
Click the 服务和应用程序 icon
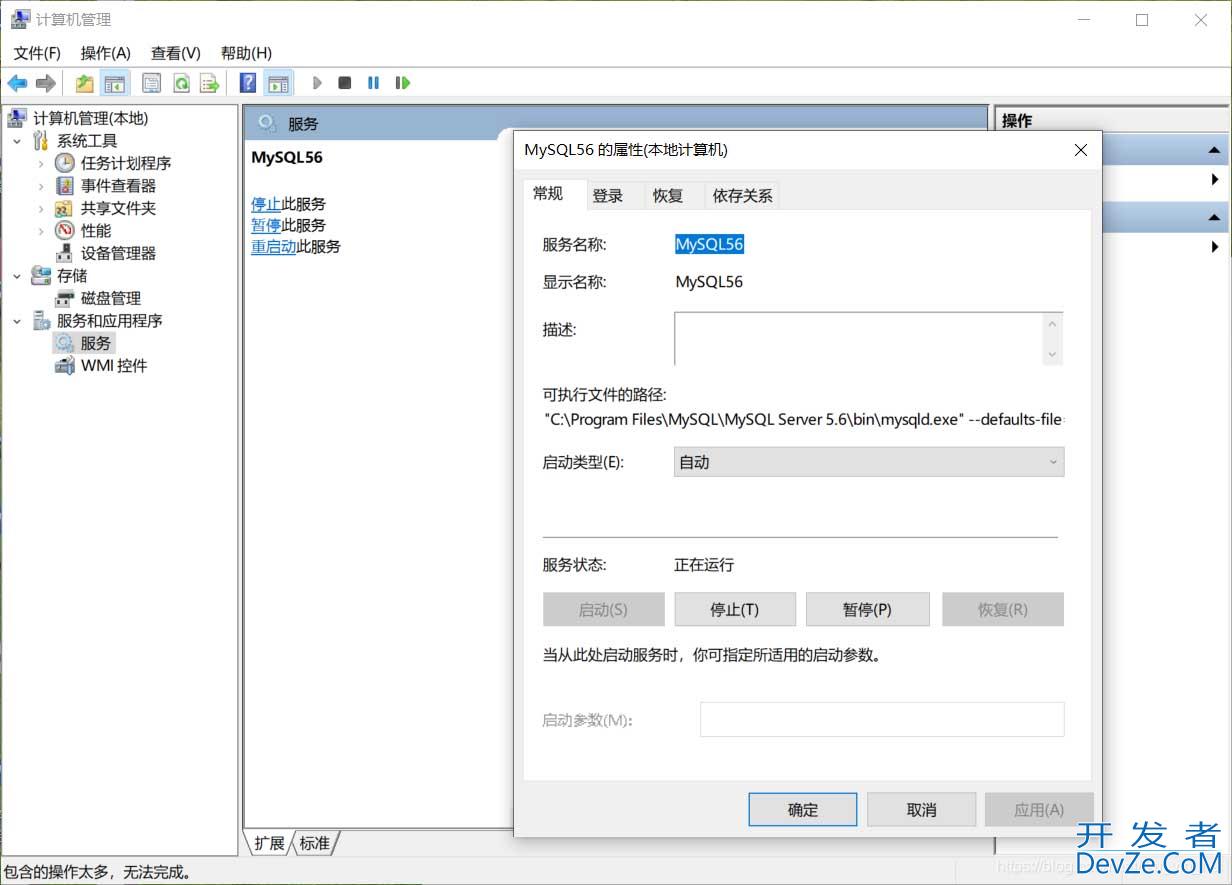[x=41, y=321]
